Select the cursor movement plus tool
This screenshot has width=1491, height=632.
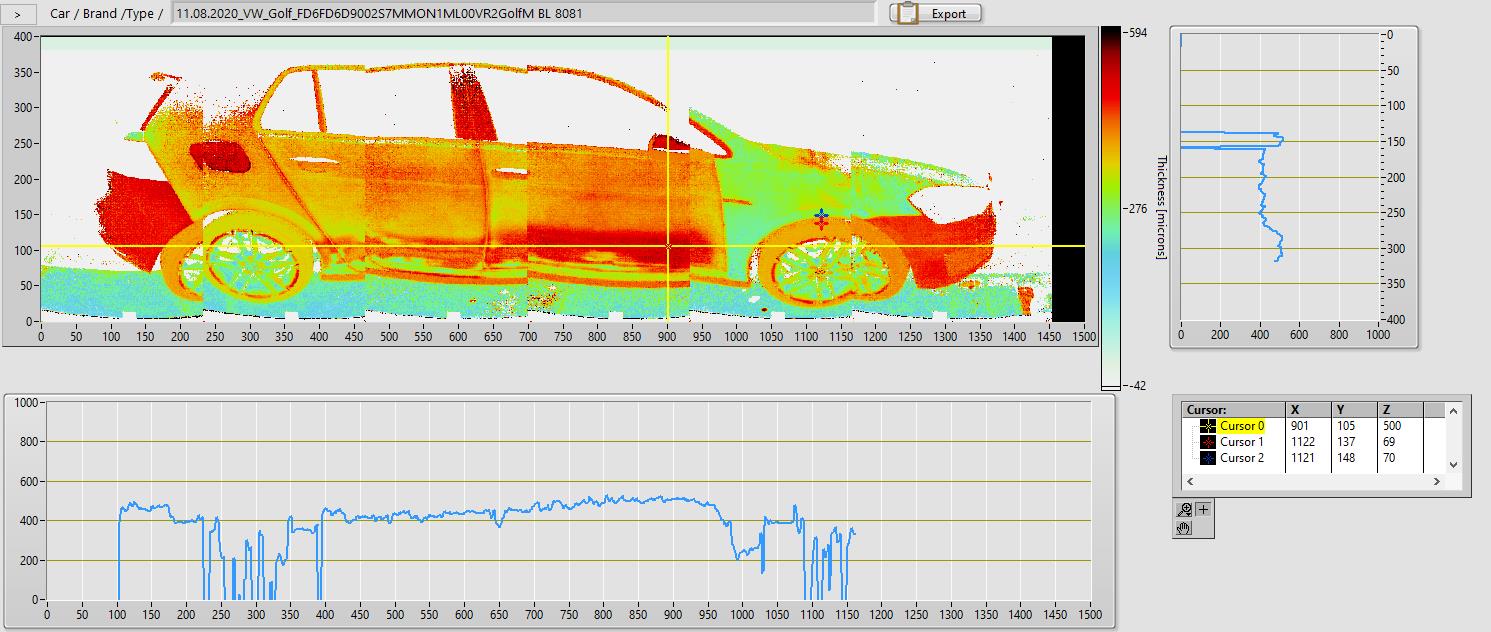click(x=1203, y=509)
